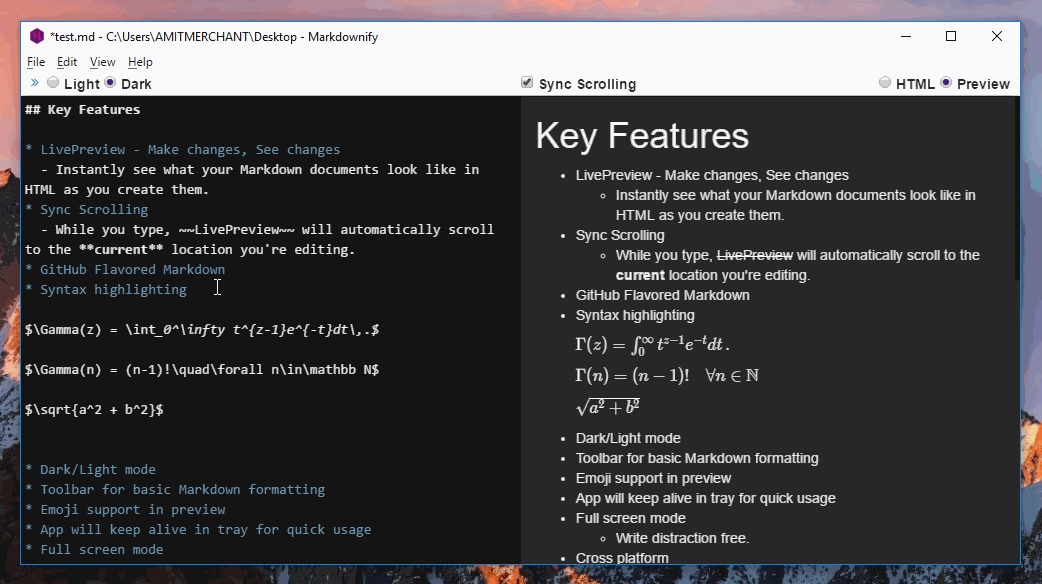Click '$\Gamma(n)' formula line in editor

click(202, 369)
